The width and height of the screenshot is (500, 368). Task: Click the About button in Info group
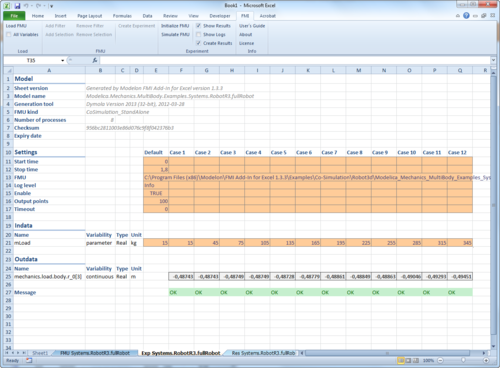coord(246,34)
